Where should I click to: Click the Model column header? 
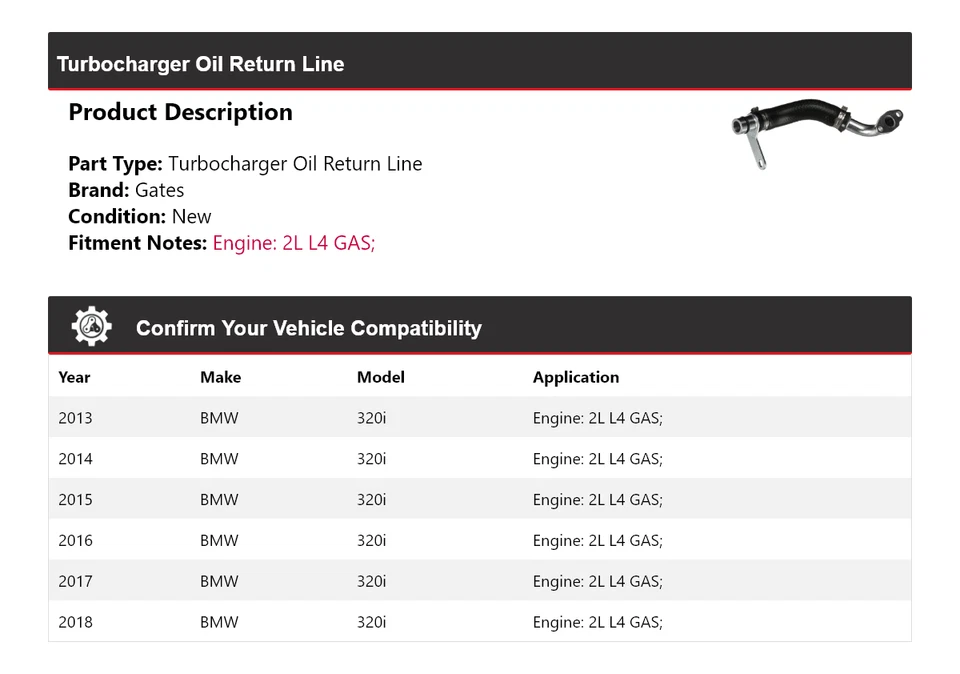[380, 377]
